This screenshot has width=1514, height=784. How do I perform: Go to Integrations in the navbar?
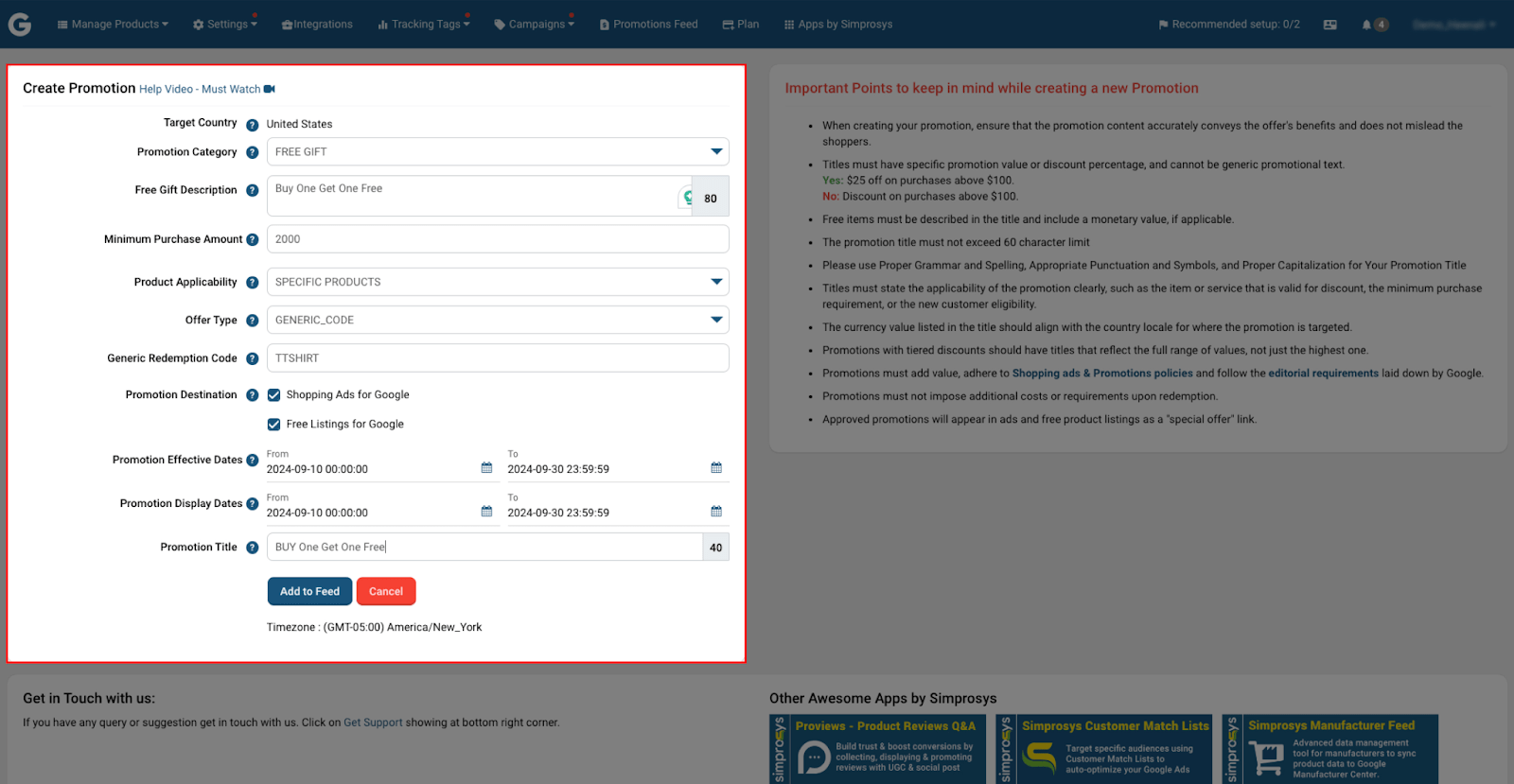pyautogui.click(x=317, y=25)
